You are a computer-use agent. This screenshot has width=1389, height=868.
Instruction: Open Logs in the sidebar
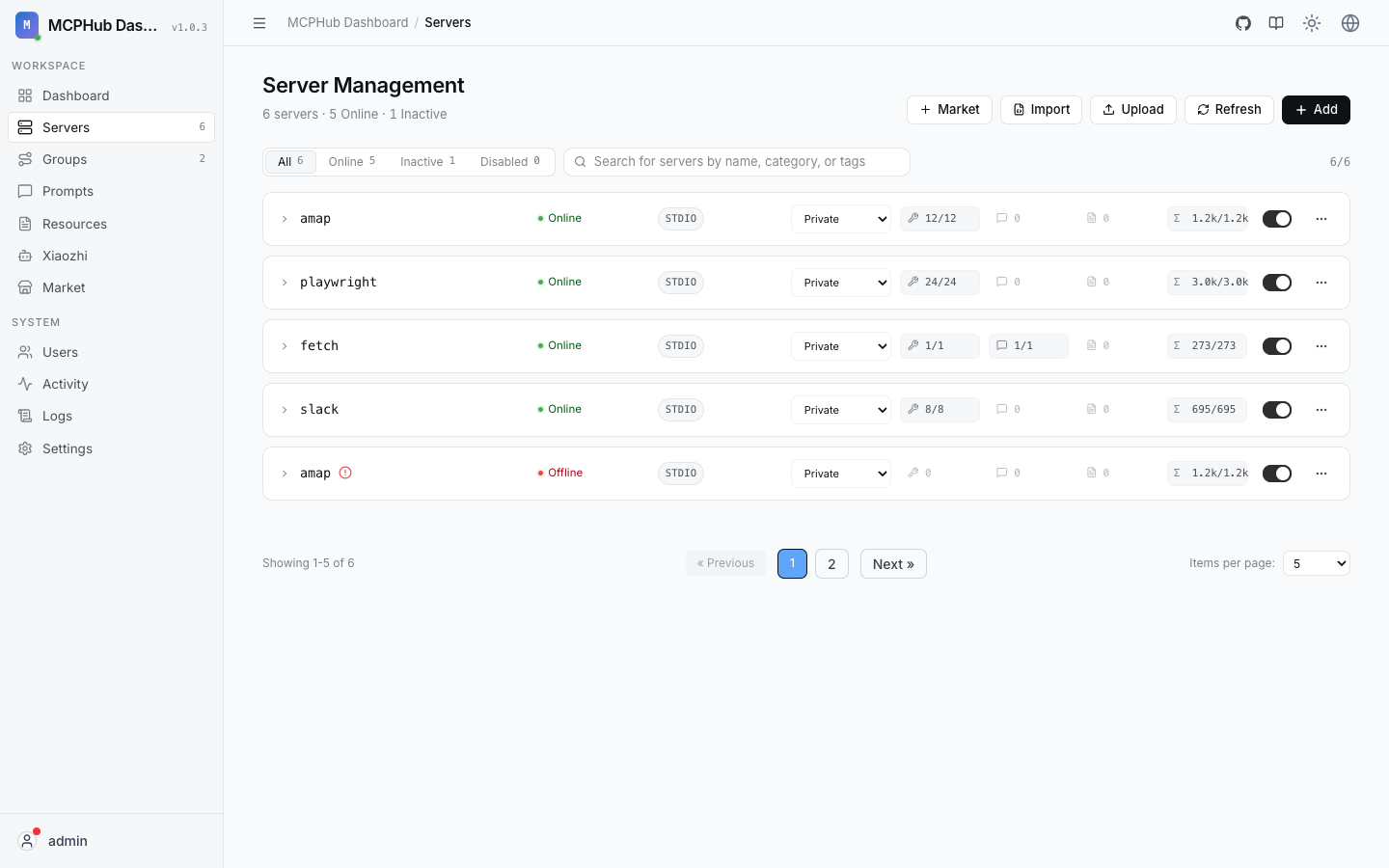(x=111, y=416)
